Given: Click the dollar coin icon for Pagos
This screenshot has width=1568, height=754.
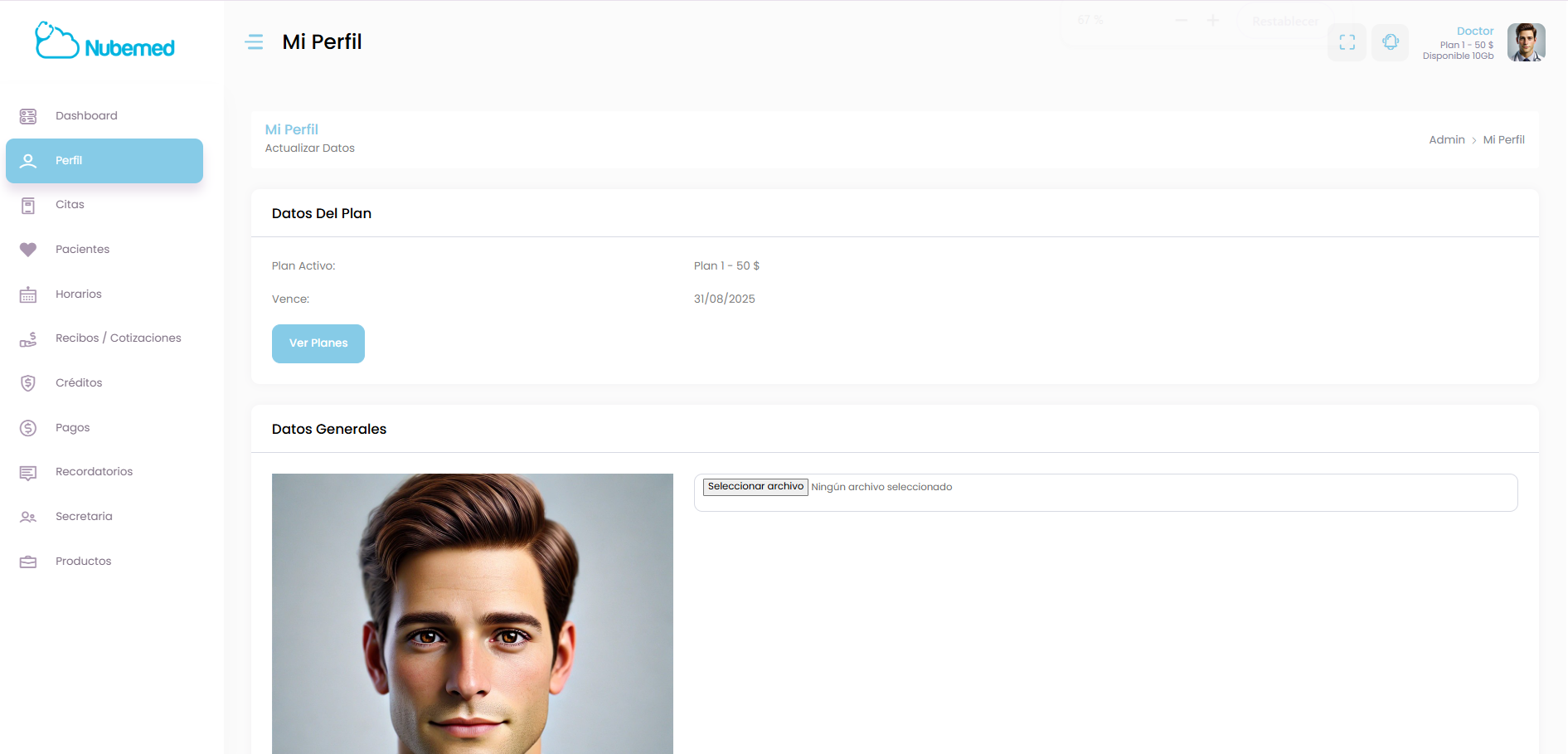Looking at the screenshot, I should coord(28,428).
